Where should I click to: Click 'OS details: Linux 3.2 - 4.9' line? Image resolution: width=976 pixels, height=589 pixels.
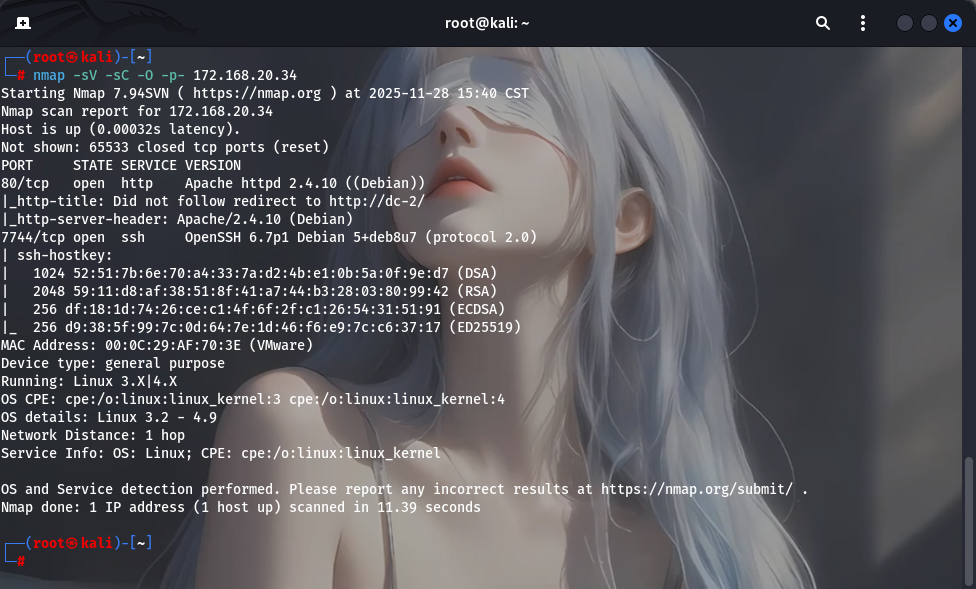tap(109, 417)
